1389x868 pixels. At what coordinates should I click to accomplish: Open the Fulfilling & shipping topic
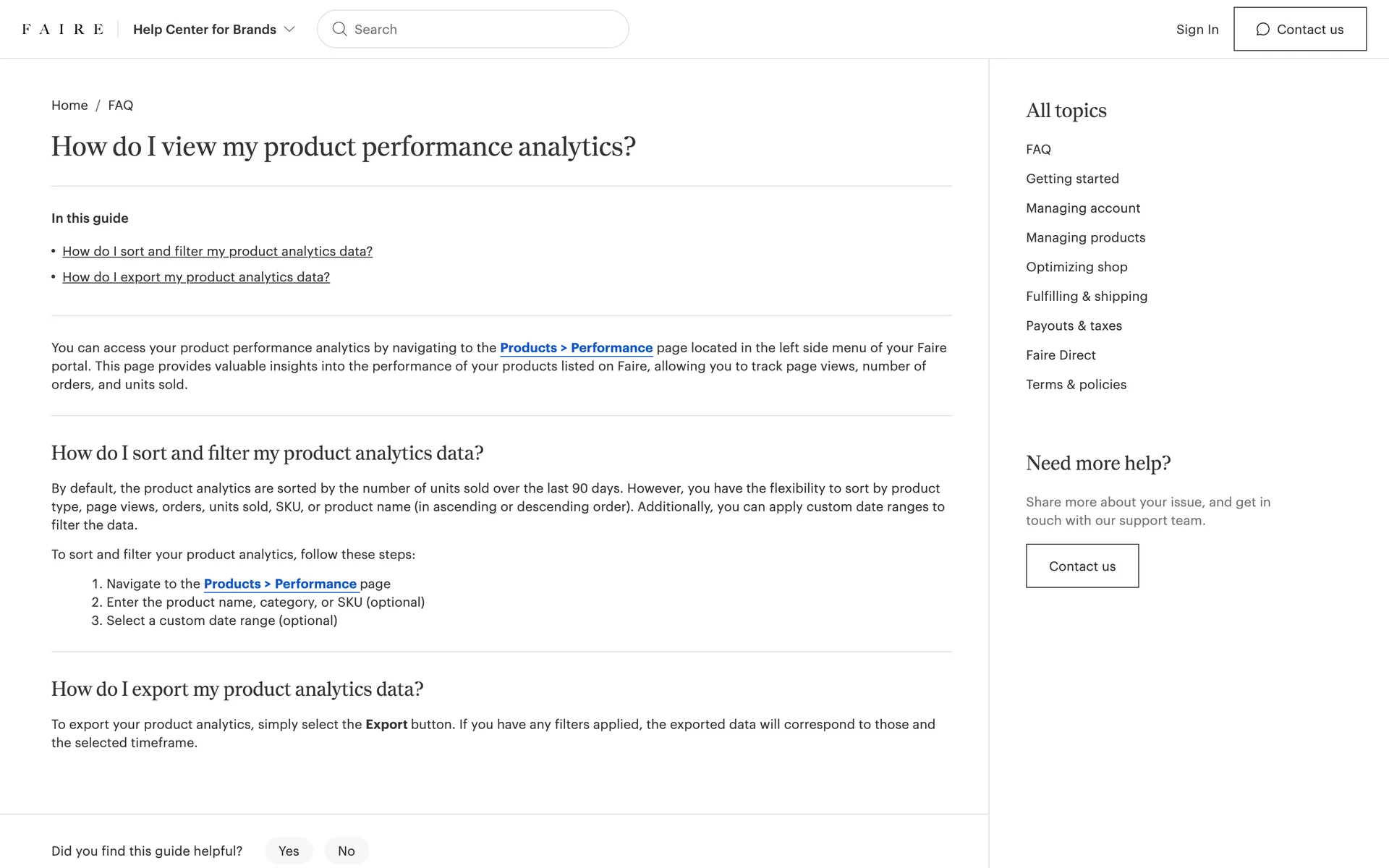1086,296
